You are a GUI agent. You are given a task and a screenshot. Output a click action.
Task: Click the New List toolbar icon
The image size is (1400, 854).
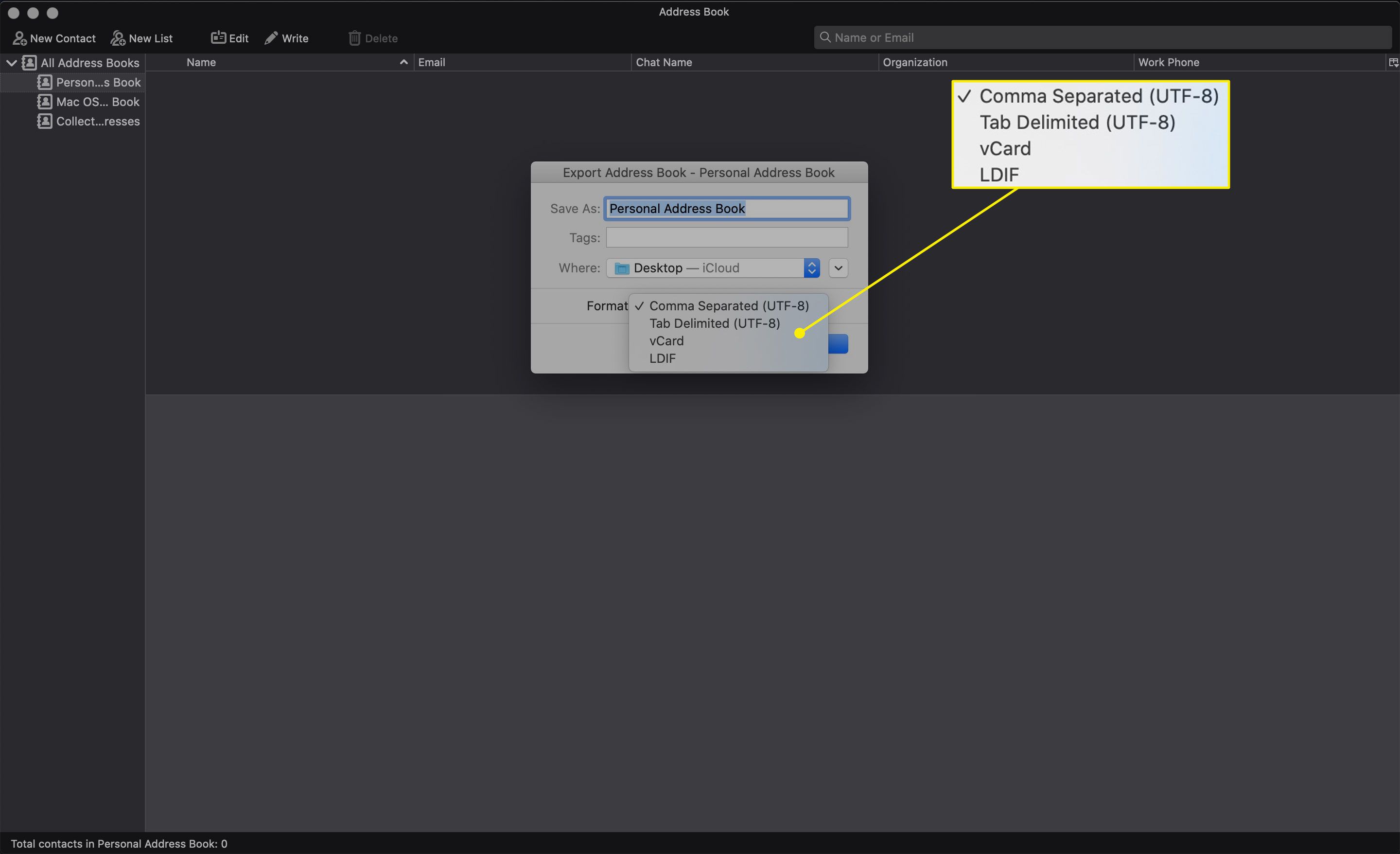click(x=118, y=38)
